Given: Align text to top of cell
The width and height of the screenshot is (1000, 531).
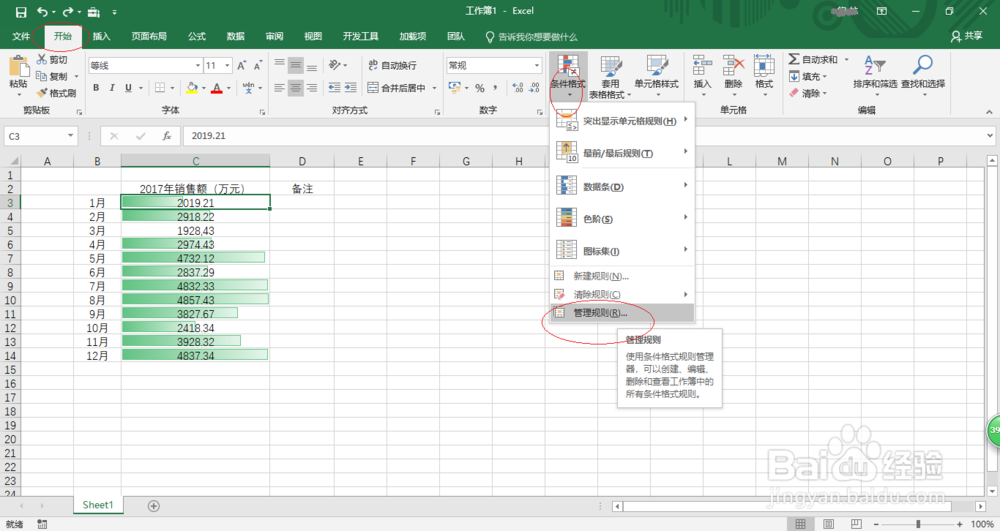Looking at the screenshot, I should point(279,65).
